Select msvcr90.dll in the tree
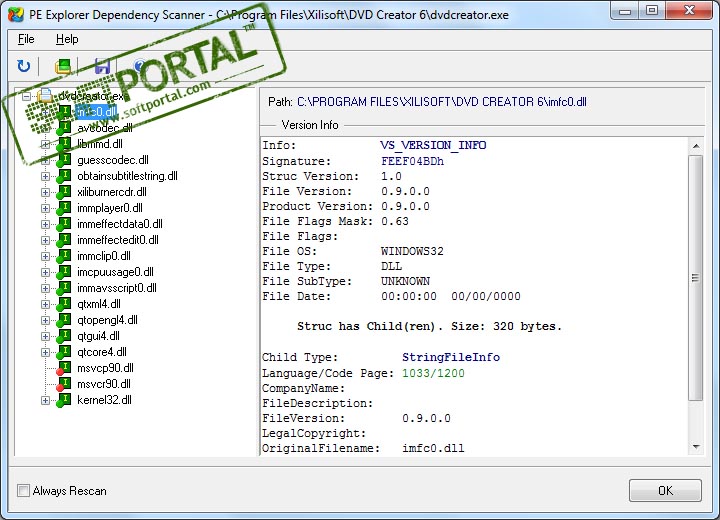Image resolution: width=720 pixels, height=520 pixels. click(104, 384)
